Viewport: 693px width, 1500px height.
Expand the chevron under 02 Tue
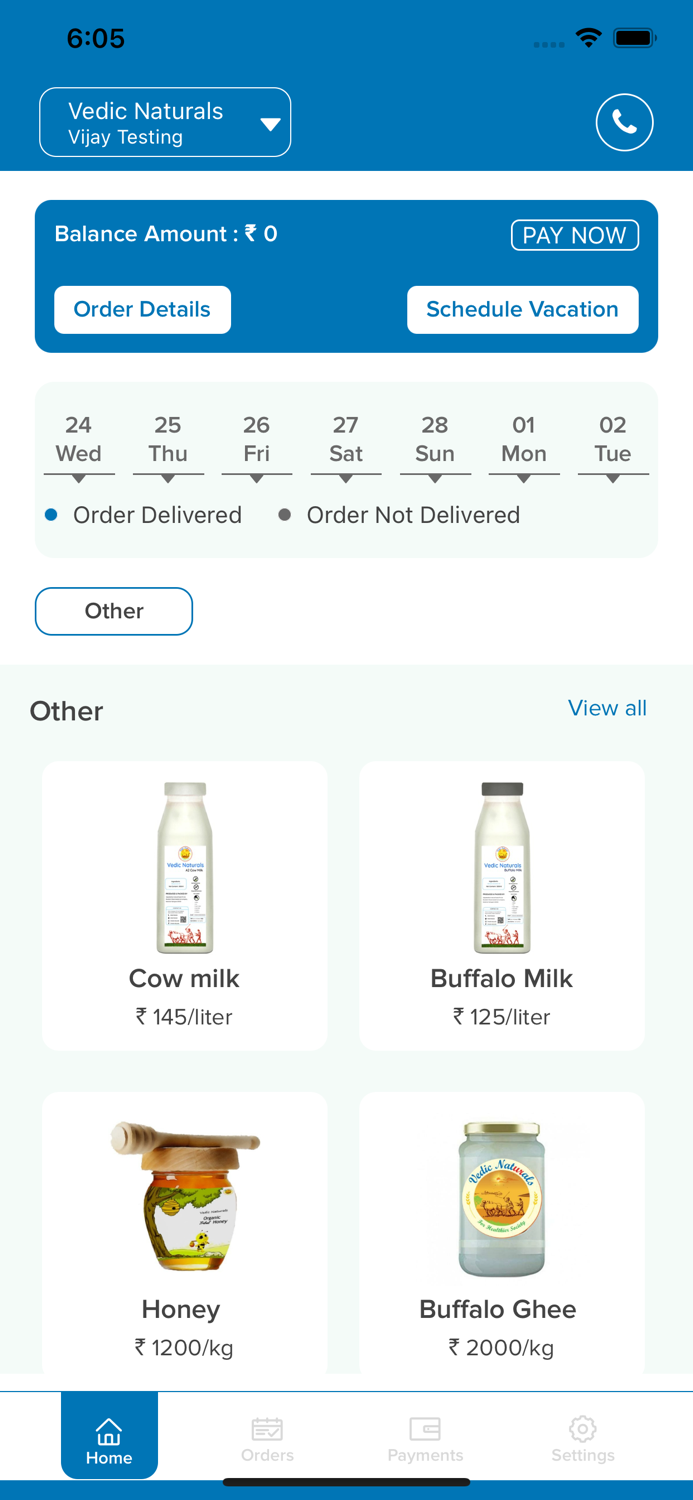[x=612, y=478]
